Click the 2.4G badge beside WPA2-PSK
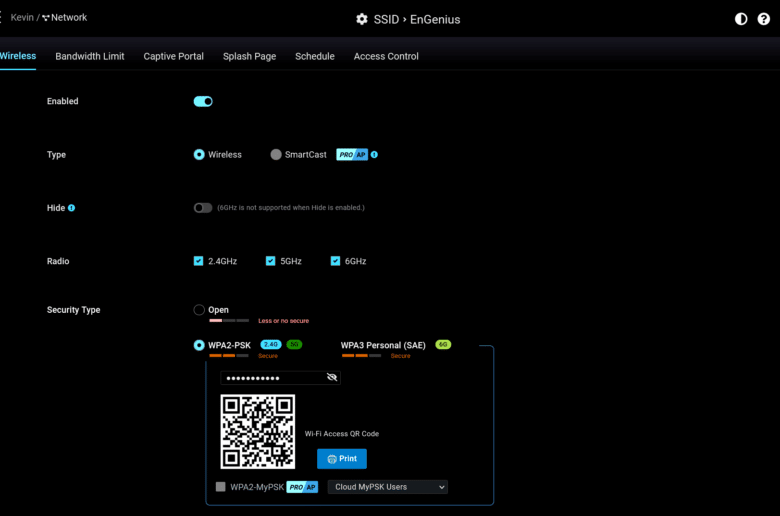Image resolution: width=780 pixels, height=516 pixels. 271,344
